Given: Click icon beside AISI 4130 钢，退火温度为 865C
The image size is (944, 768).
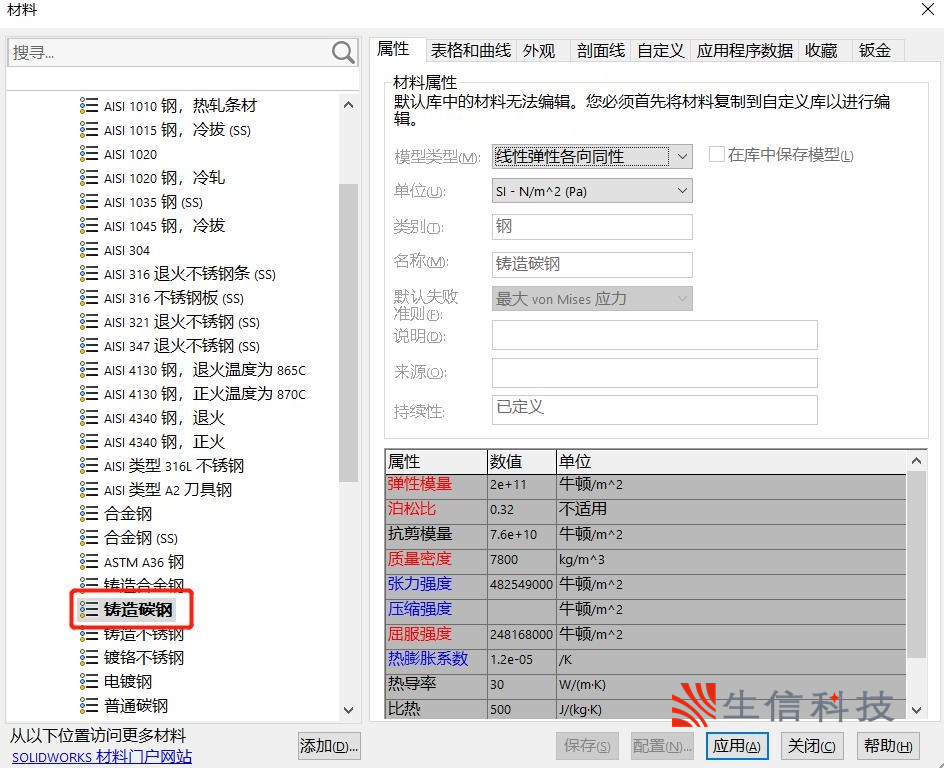Looking at the screenshot, I should pos(88,370).
